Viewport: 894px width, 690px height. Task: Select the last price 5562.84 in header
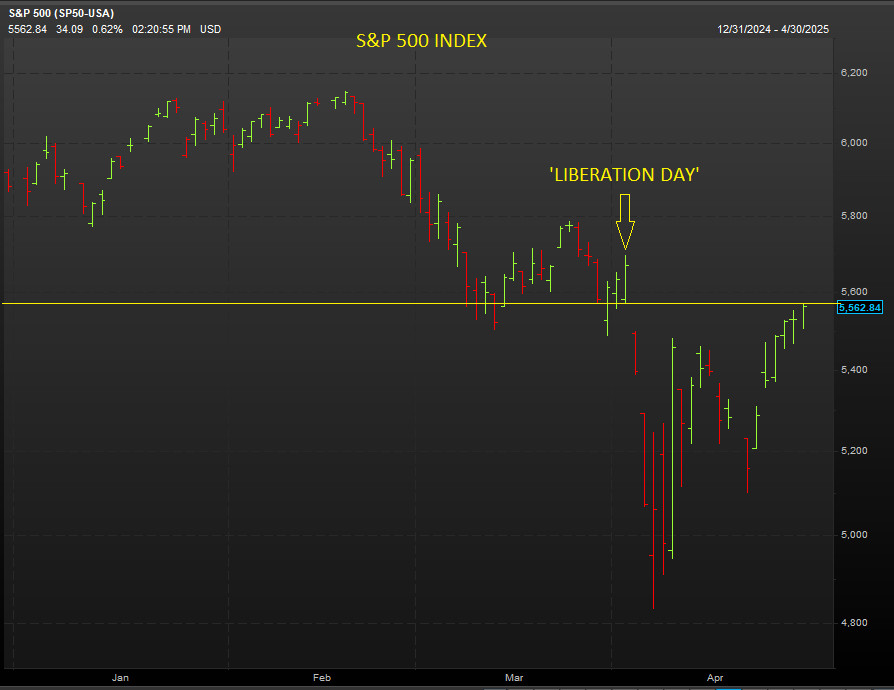tap(27, 29)
